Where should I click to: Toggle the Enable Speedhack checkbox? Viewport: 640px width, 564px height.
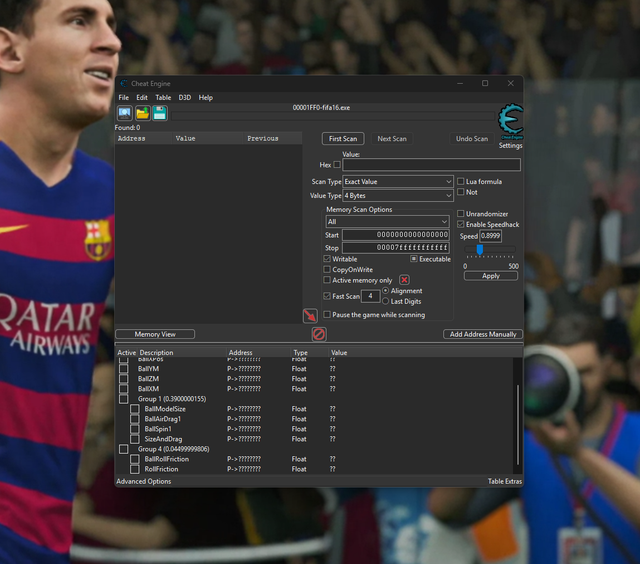(461, 225)
